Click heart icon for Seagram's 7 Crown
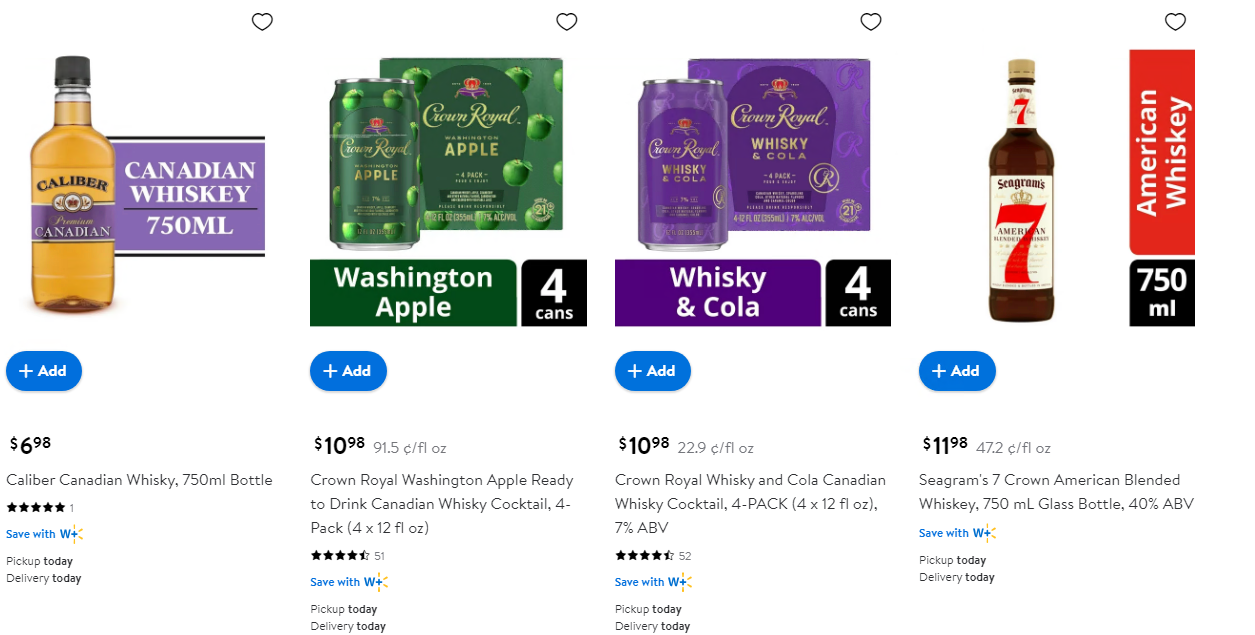The height and width of the screenshot is (635, 1255). click(1176, 22)
